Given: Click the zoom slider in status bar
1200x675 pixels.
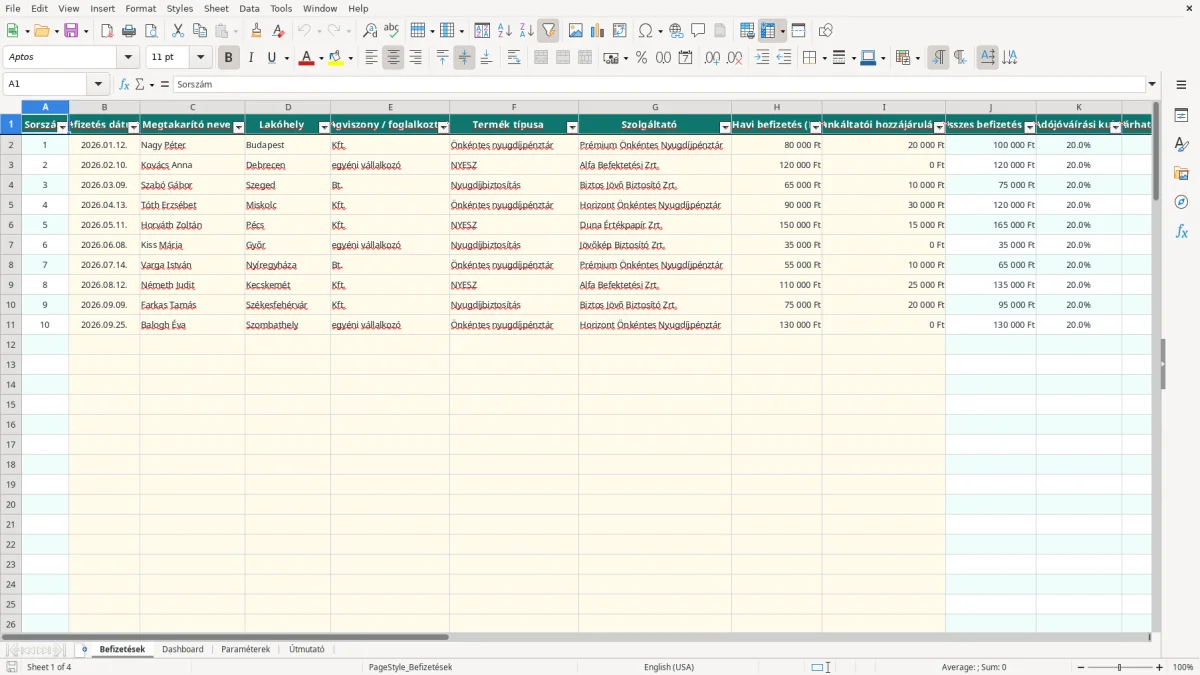Looking at the screenshot, I should pyautogui.click(x=1119, y=667).
